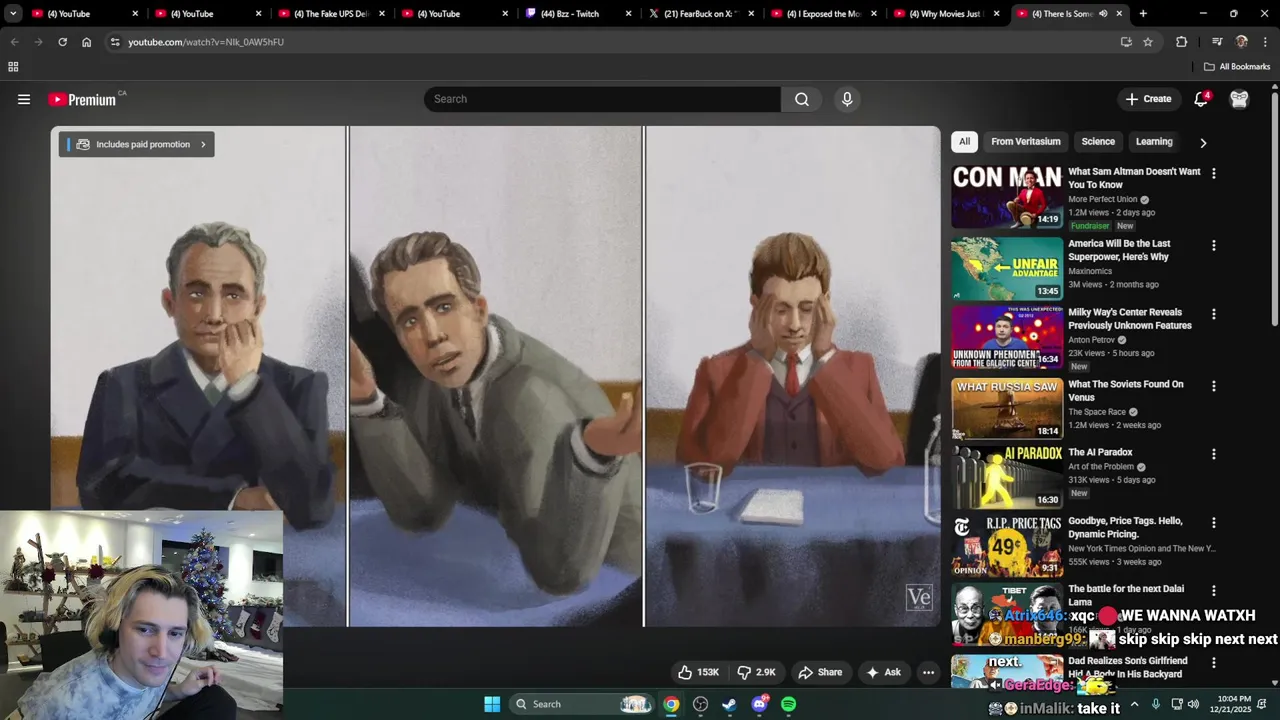Click the page vertical scrollbar
The height and width of the screenshot is (720, 1280).
1275,207
